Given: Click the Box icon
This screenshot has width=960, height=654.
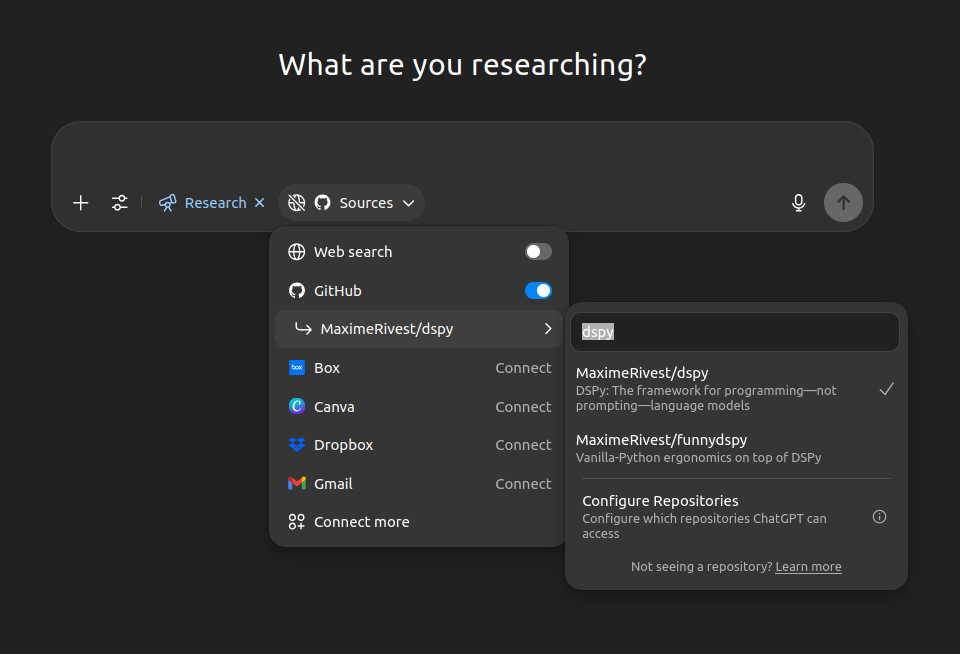Looking at the screenshot, I should [x=297, y=367].
